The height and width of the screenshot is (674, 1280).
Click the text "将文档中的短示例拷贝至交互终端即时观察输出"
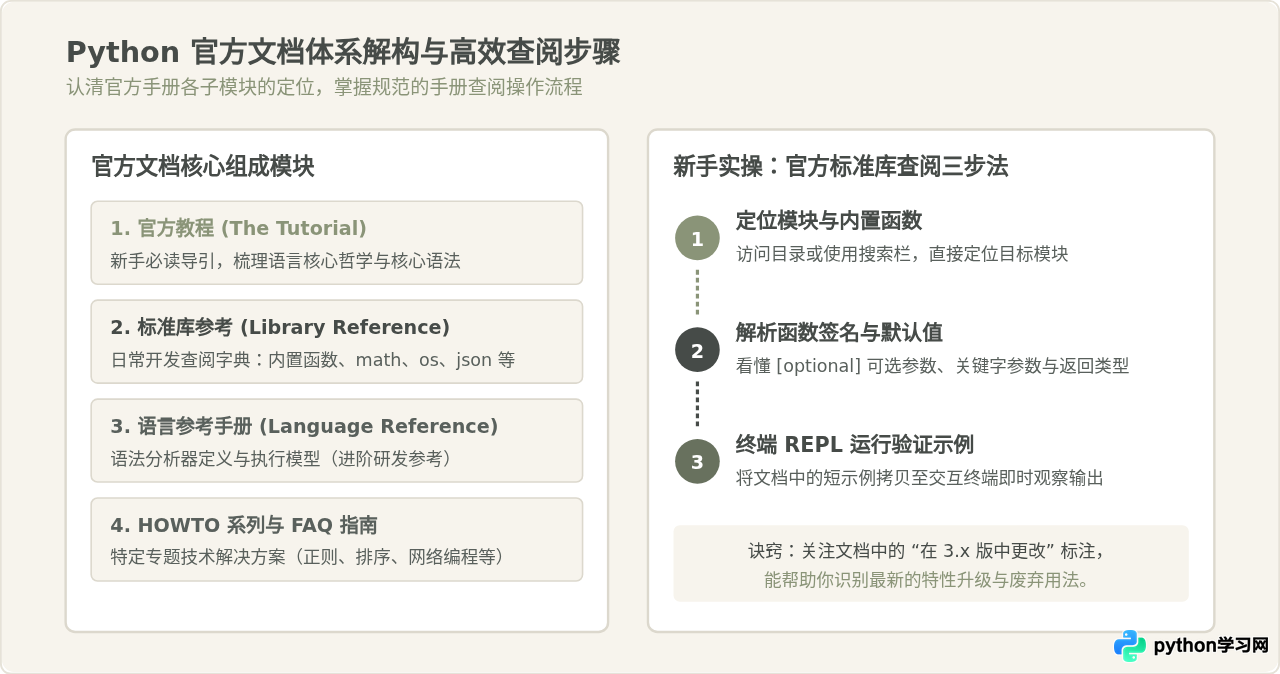pyautogui.click(x=919, y=478)
